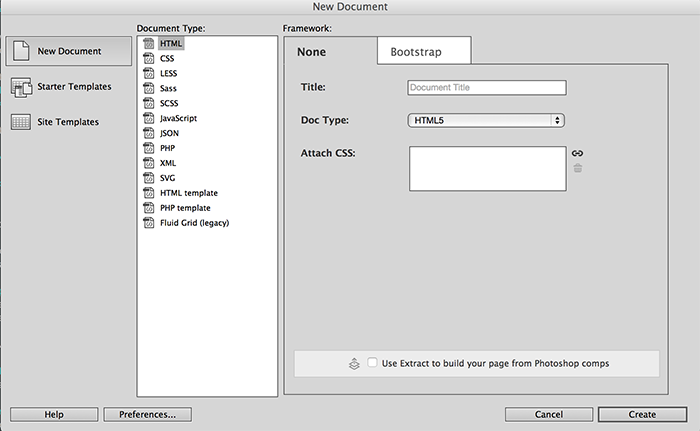Click the trash icon beside Attach CSS
The height and width of the screenshot is (431, 700).
(577, 168)
